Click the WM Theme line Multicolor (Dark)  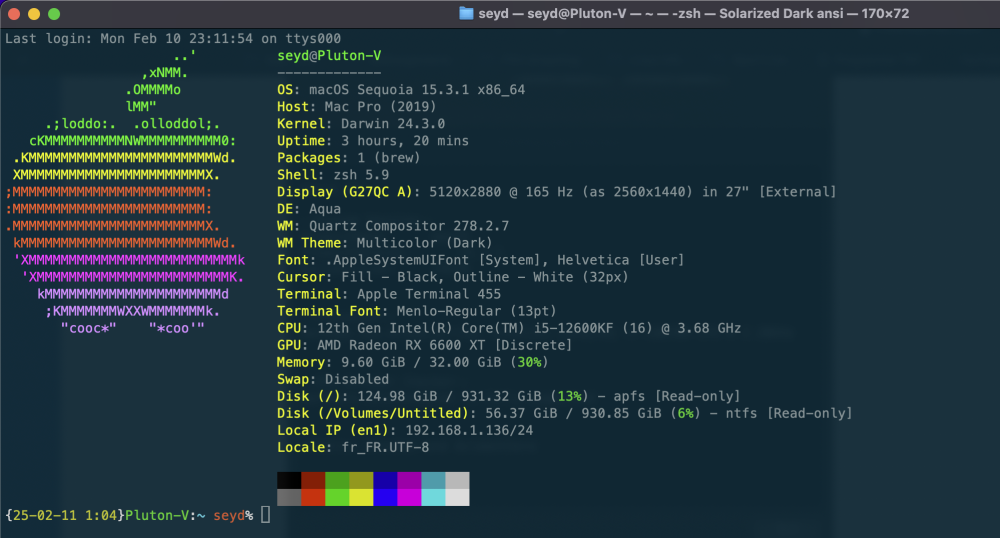click(385, 243)
